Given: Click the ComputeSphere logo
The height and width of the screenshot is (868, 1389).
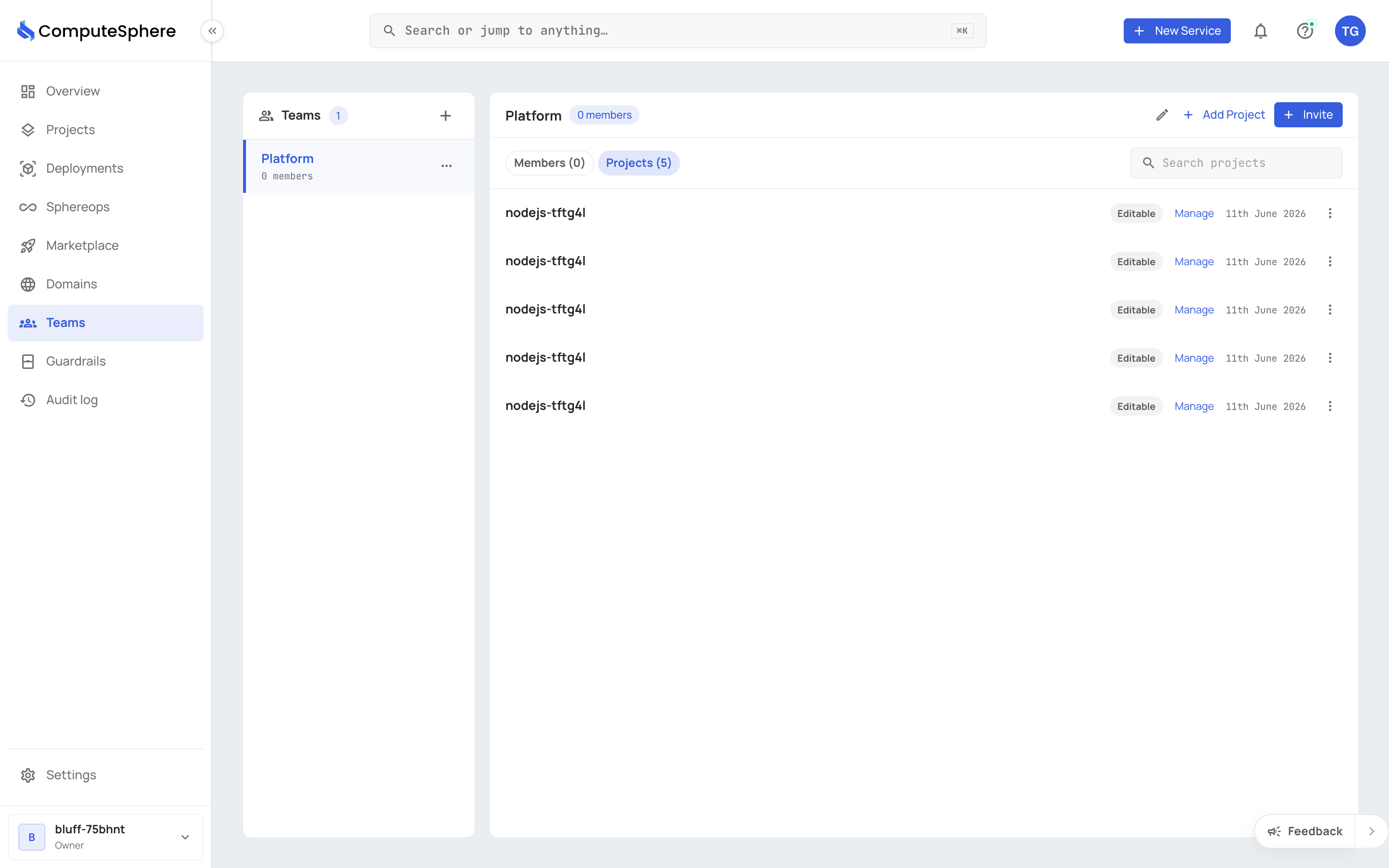Looking at the screenshot, I should click(x=96, y=31).
